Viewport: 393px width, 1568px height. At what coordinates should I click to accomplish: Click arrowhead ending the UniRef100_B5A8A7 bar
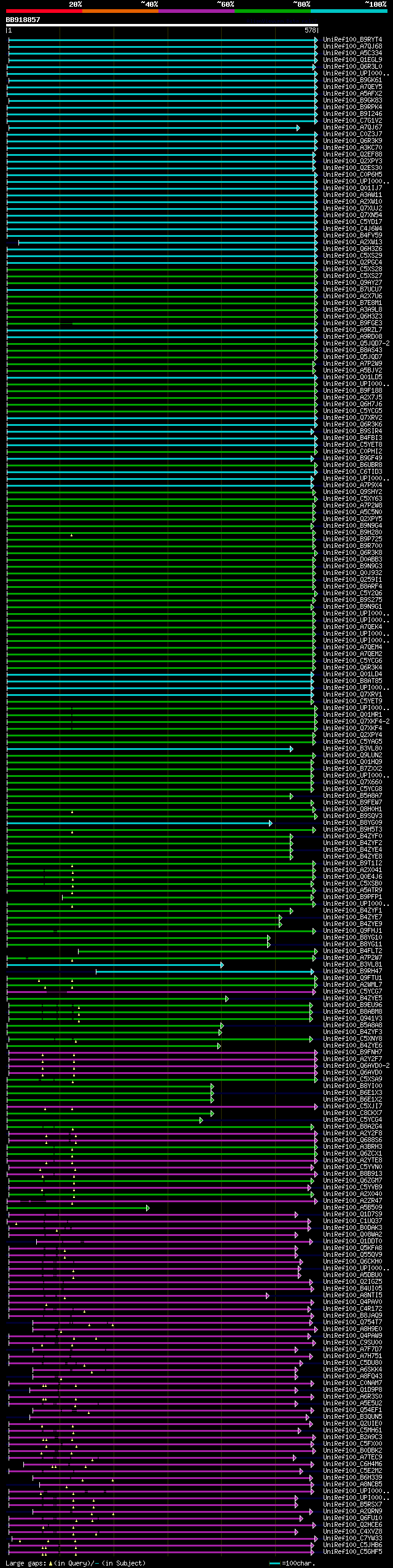[292, 796]
